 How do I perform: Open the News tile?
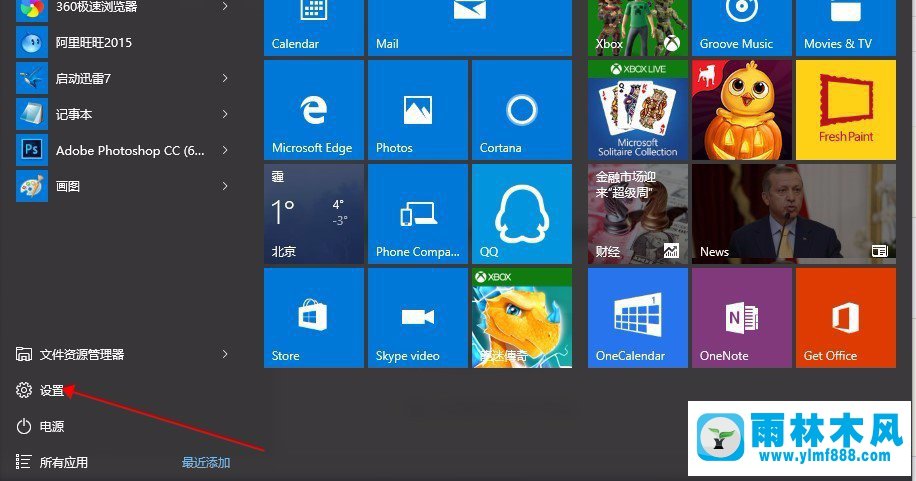pyautogui.click(x=793, y=214)
